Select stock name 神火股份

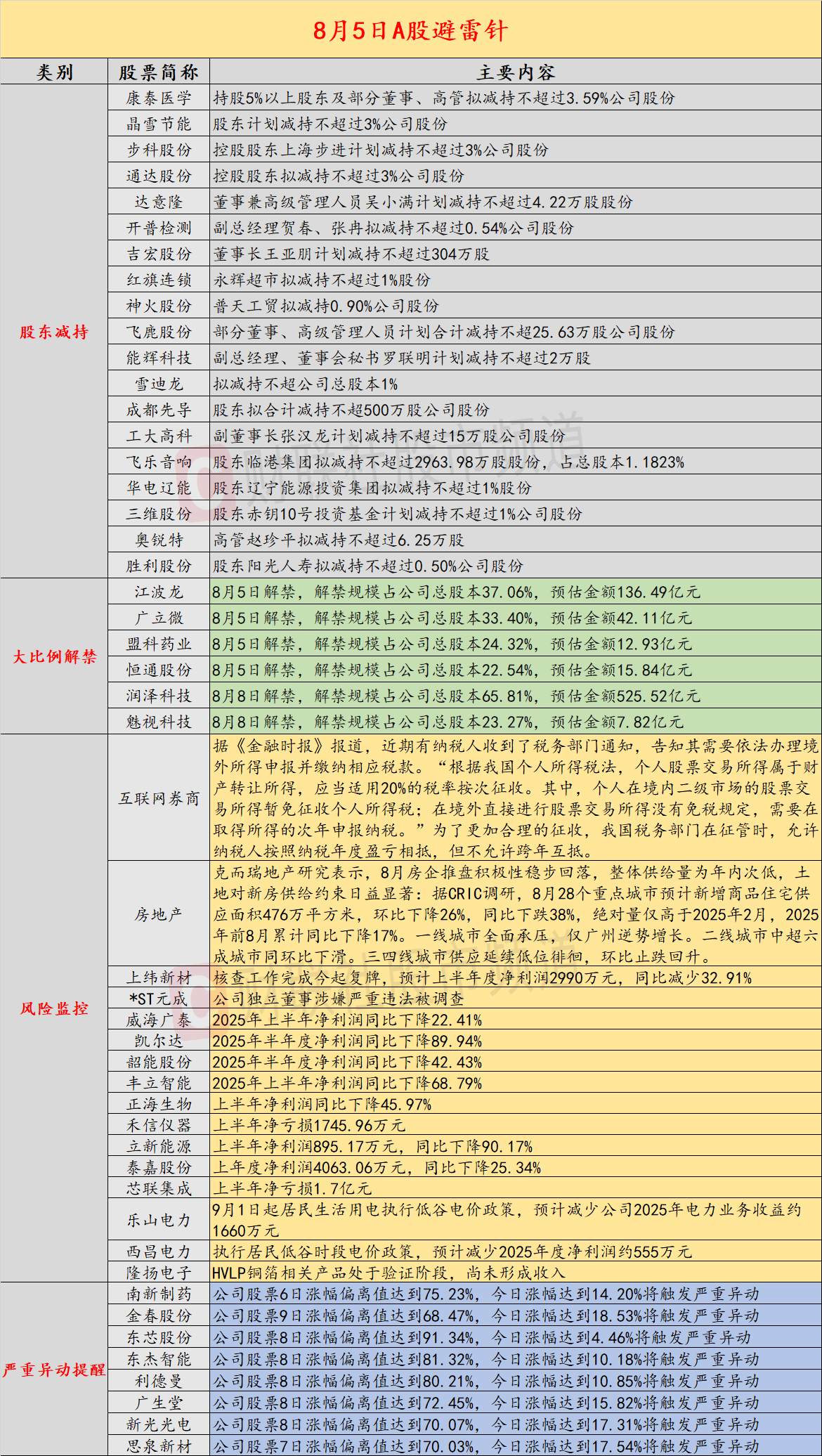(x=159, y=306)
